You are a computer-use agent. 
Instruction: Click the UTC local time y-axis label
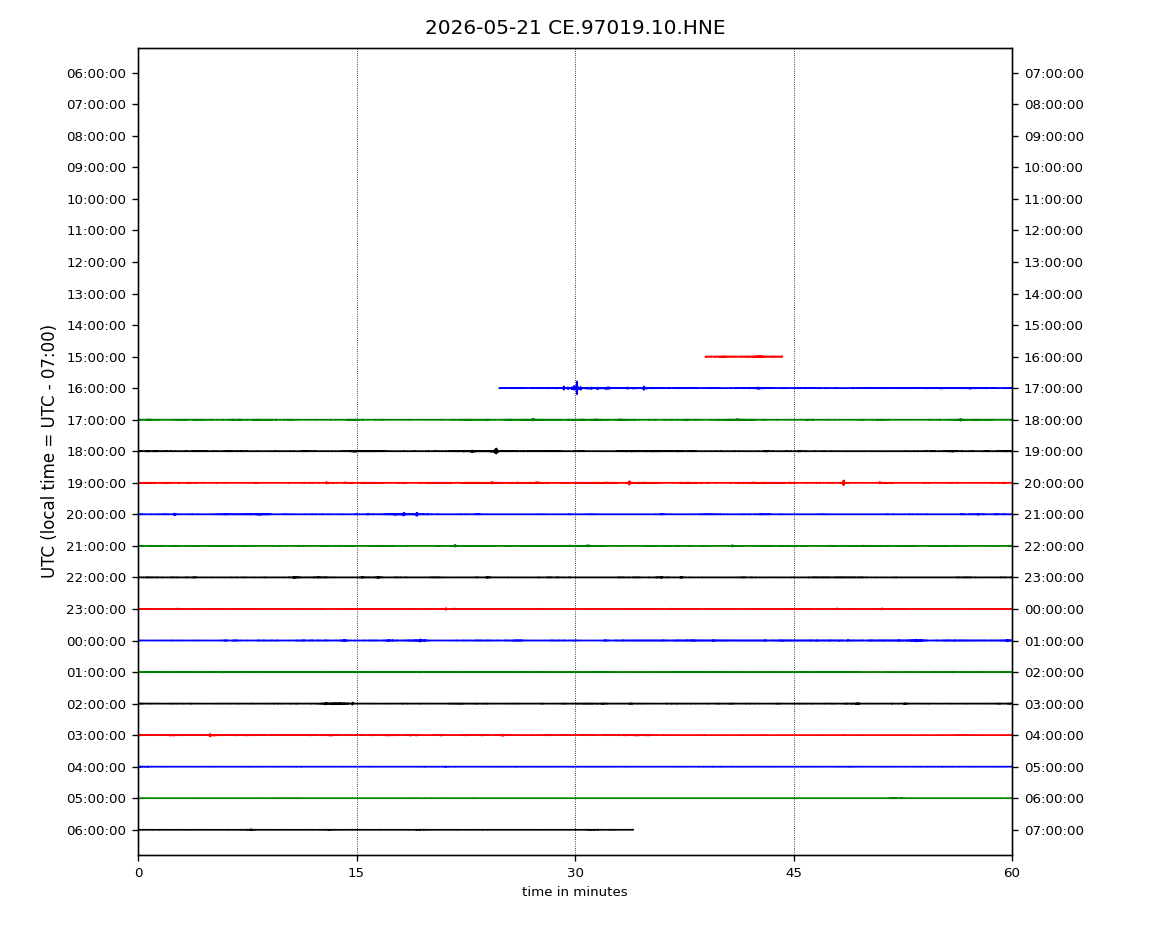tap(48, 452)
